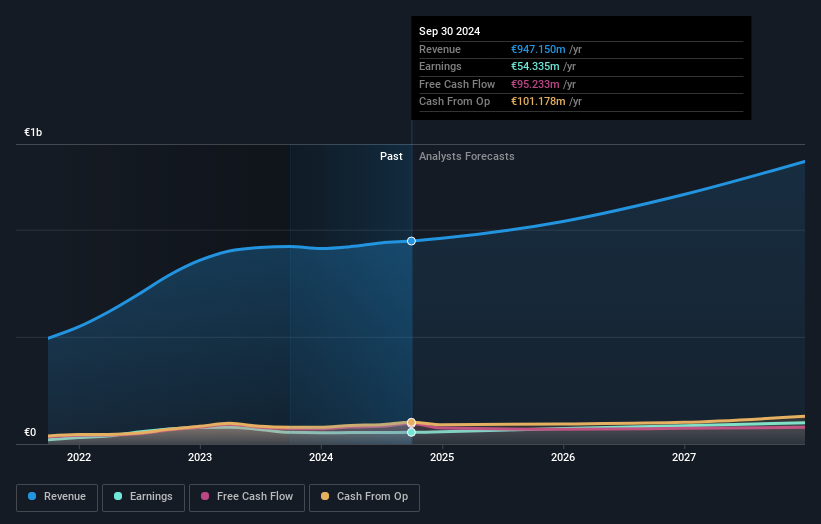The width and height of the screenshot is (821, 524).
Task: Click the 2025 x-axis label
Action: 442,458
